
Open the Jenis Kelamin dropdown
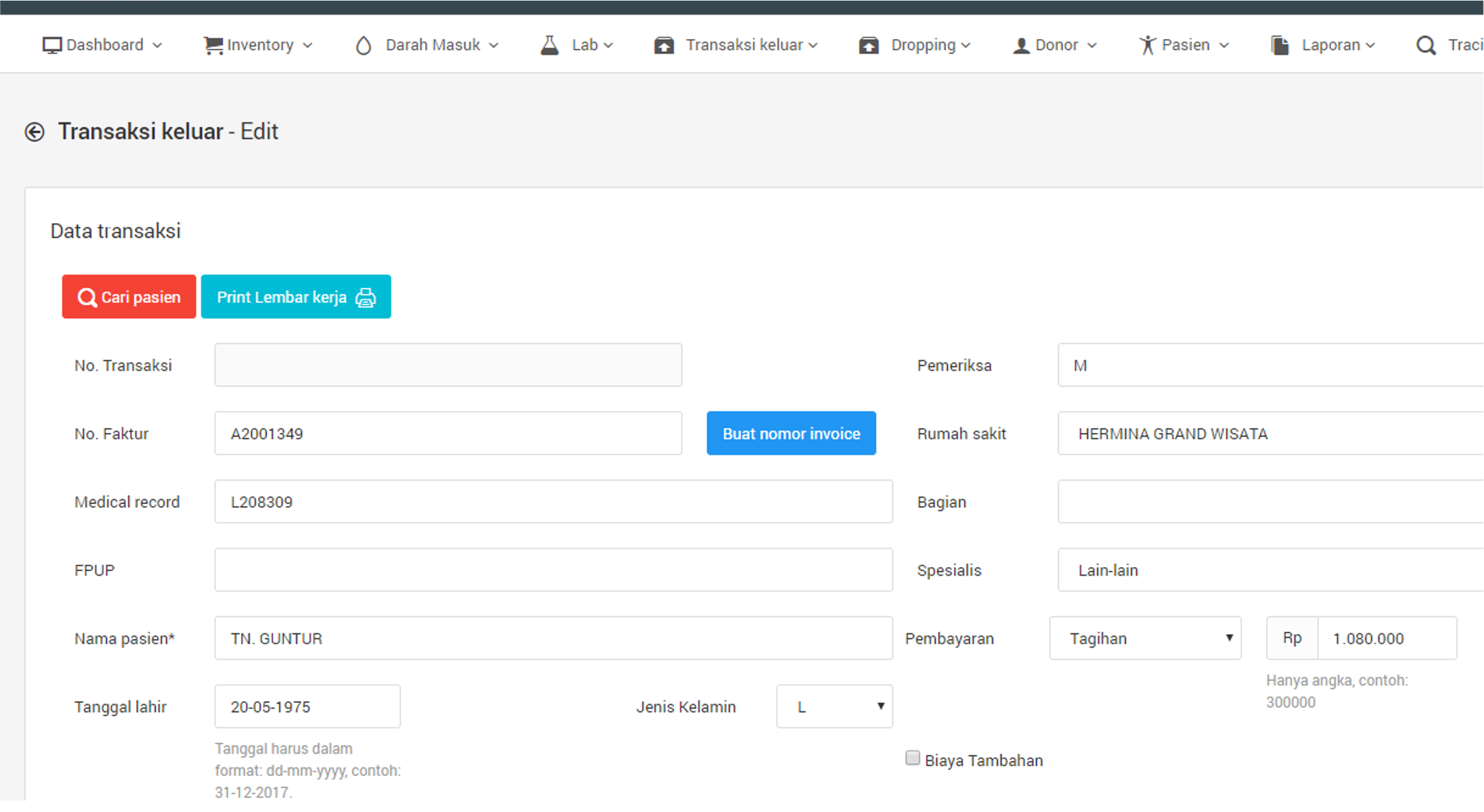pos(833,706)
